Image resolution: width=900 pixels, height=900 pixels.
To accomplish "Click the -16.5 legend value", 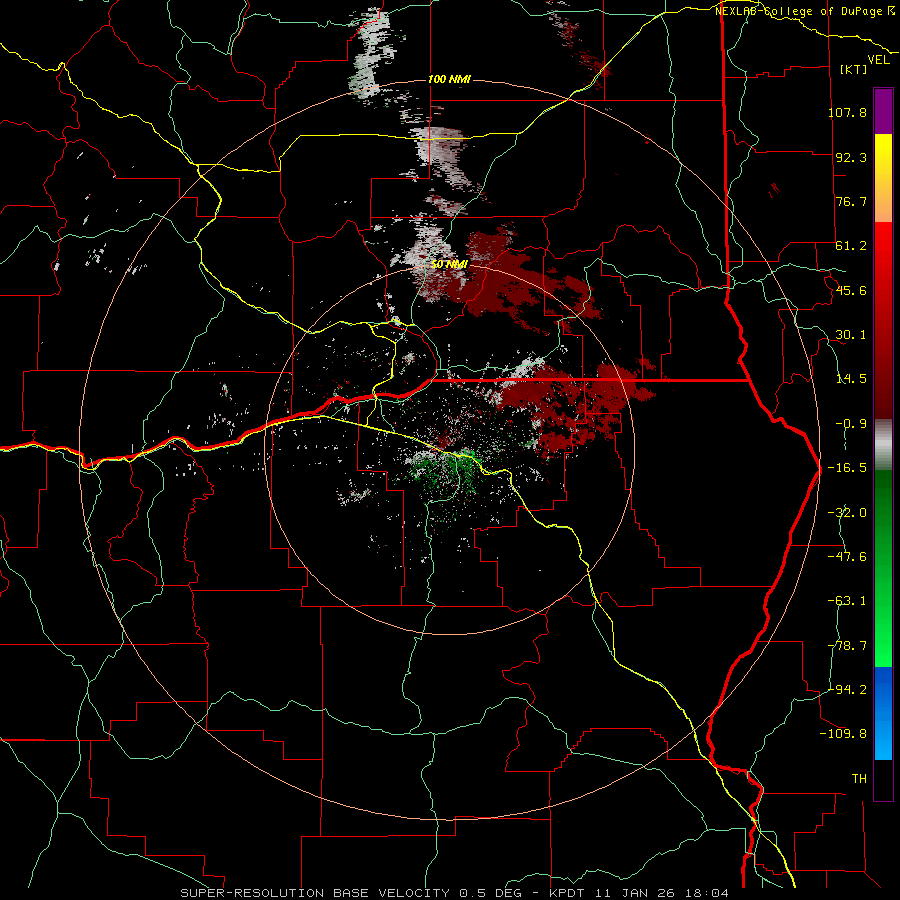I will (x=847, y=468).
